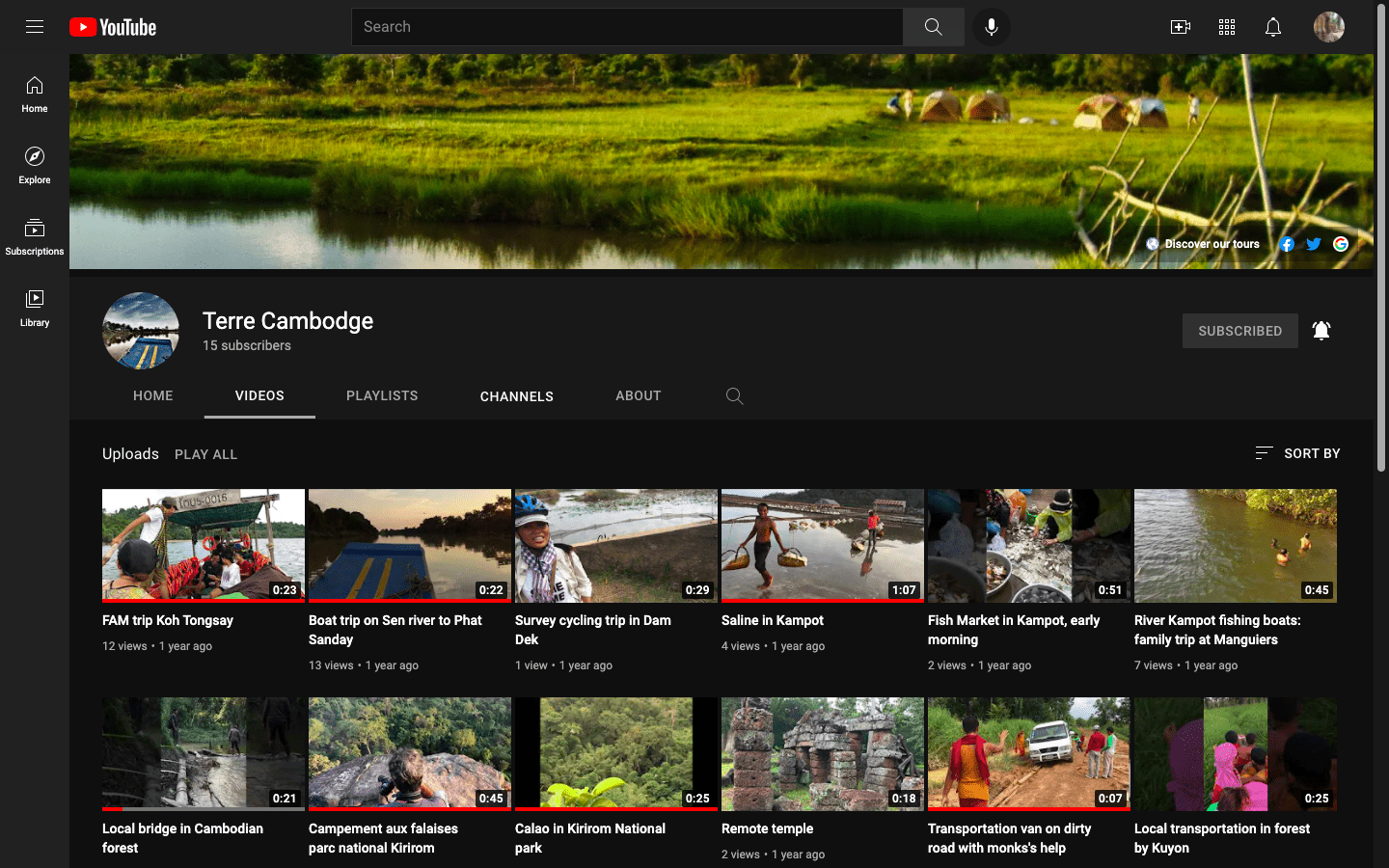Click the Subscribed button

[x=1240, y=331]
